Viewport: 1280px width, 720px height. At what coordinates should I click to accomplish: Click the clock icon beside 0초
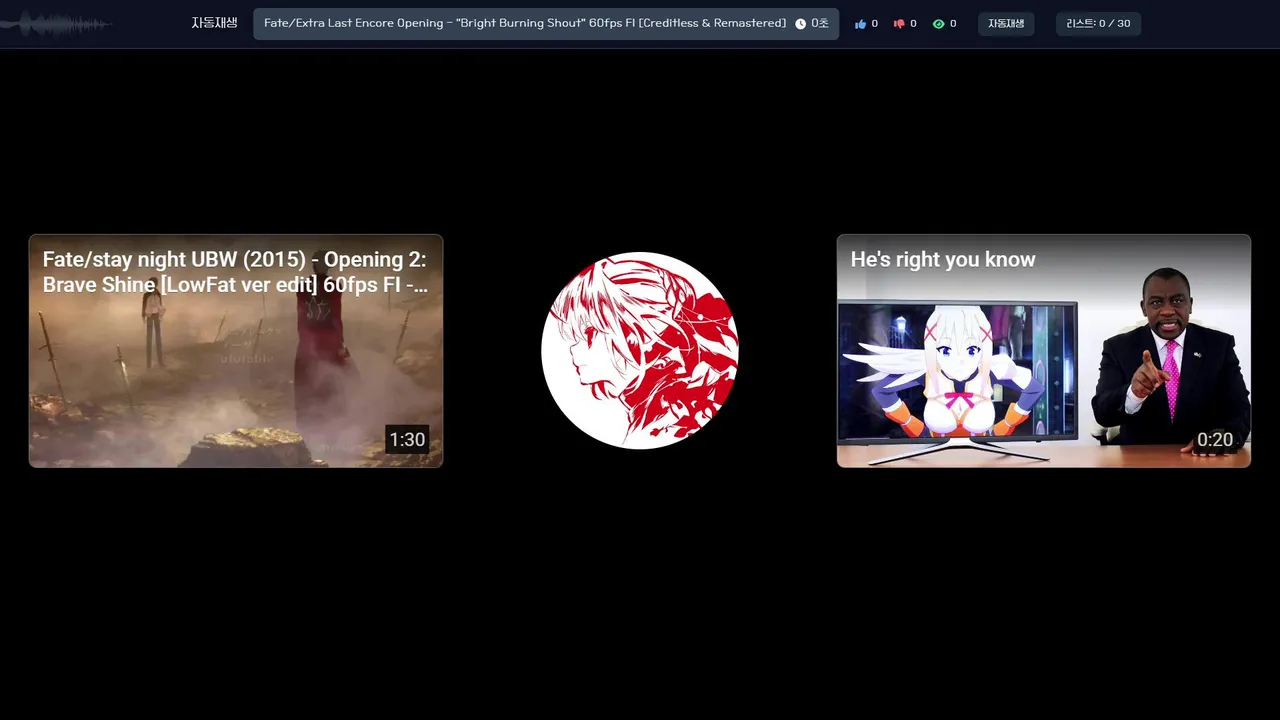click(x=800, y=24)
